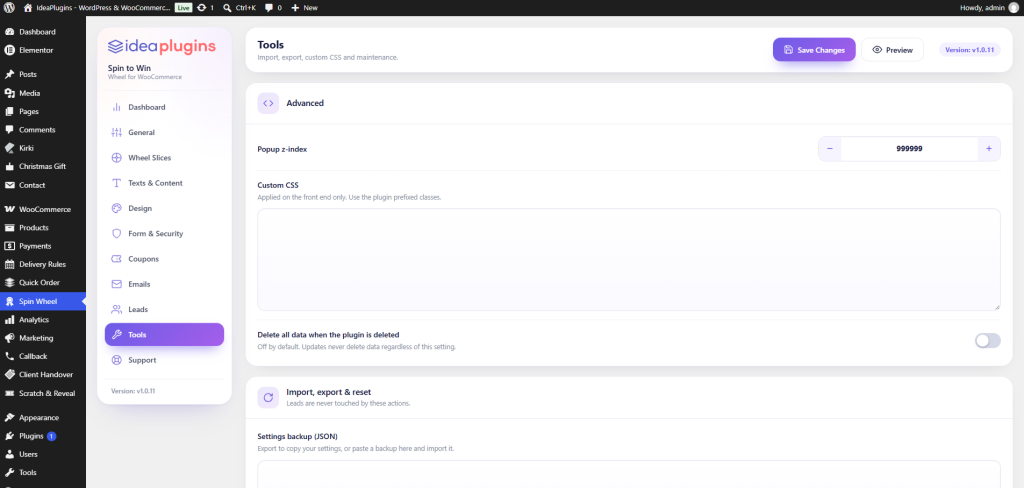Open Elementor in admin menu
The width and height of the screenshot is (1024, 488).
[x=42, y=50]
